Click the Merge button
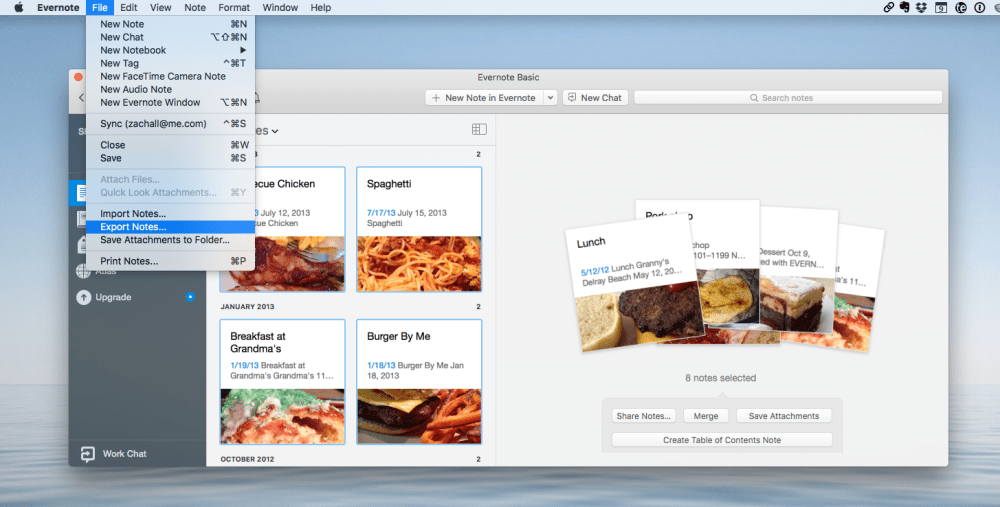 (x=705, y=416)
